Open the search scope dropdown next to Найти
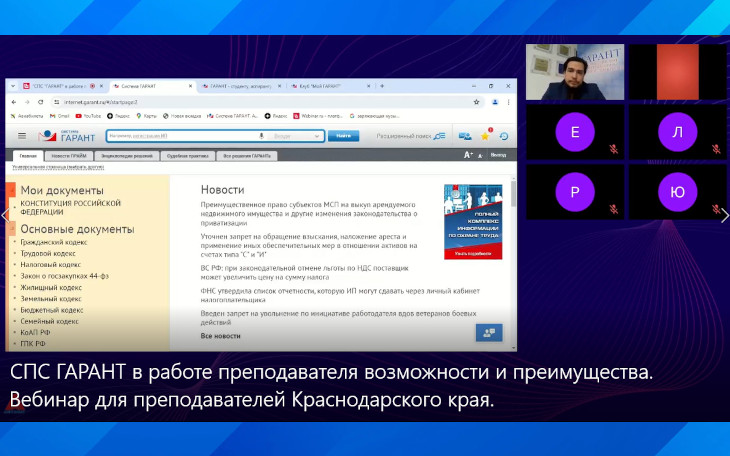730x456 pixels. click(295, 136)
